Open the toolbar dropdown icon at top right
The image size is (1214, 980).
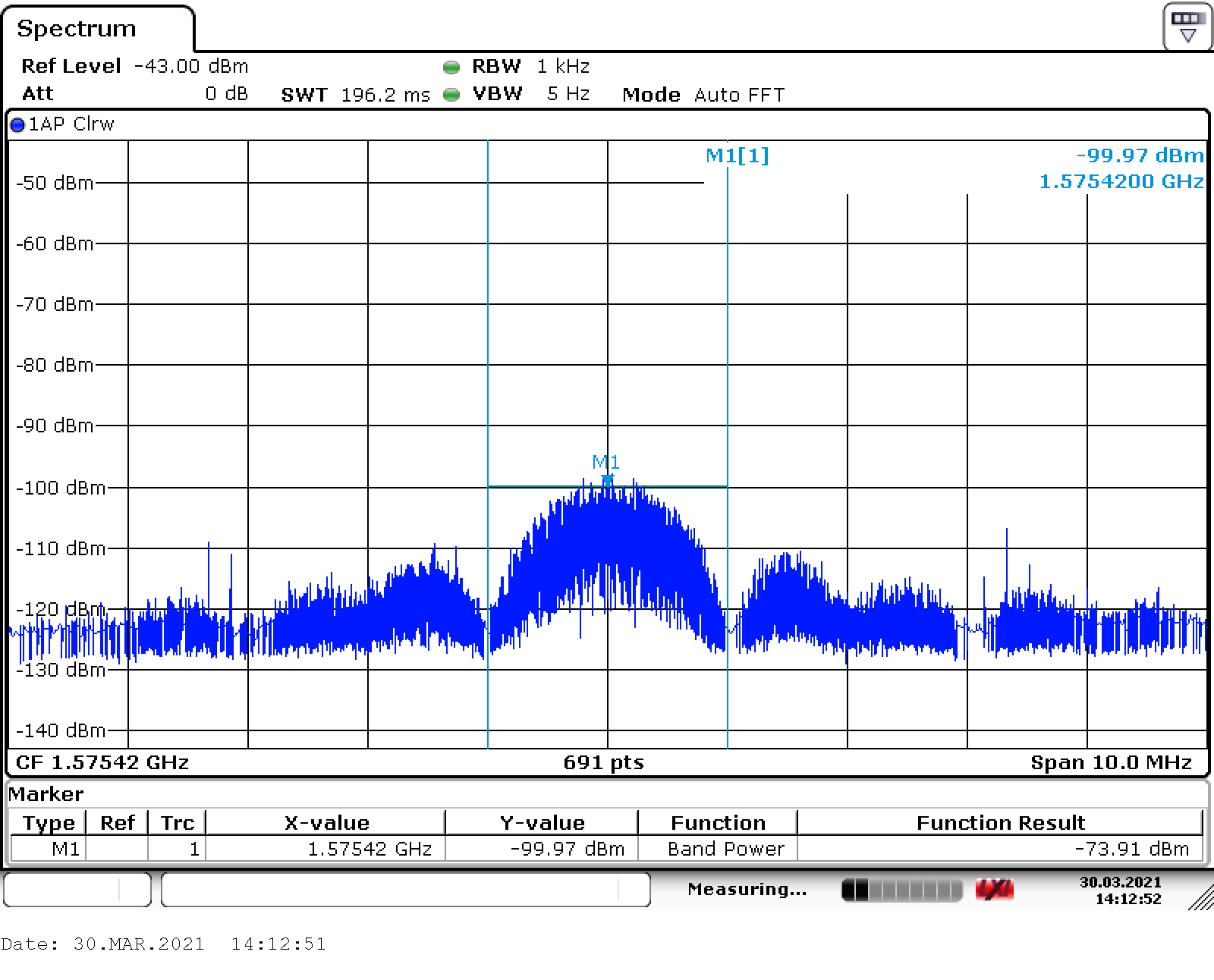click(x=1187, y=27)
